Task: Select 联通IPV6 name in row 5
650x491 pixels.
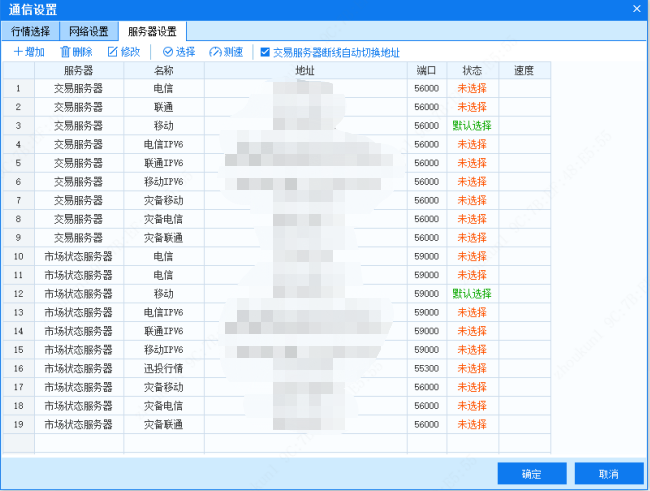Action: 164,163
